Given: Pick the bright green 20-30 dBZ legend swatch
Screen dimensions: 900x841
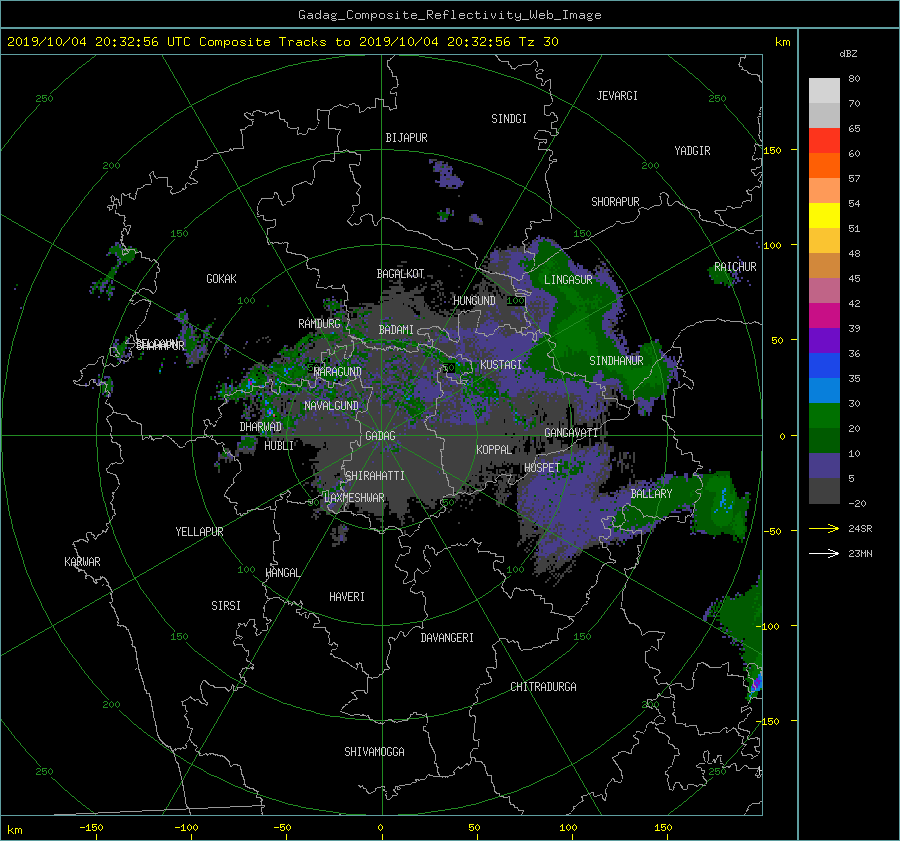Looking at the screenshot, I should [x=824, y=416].
